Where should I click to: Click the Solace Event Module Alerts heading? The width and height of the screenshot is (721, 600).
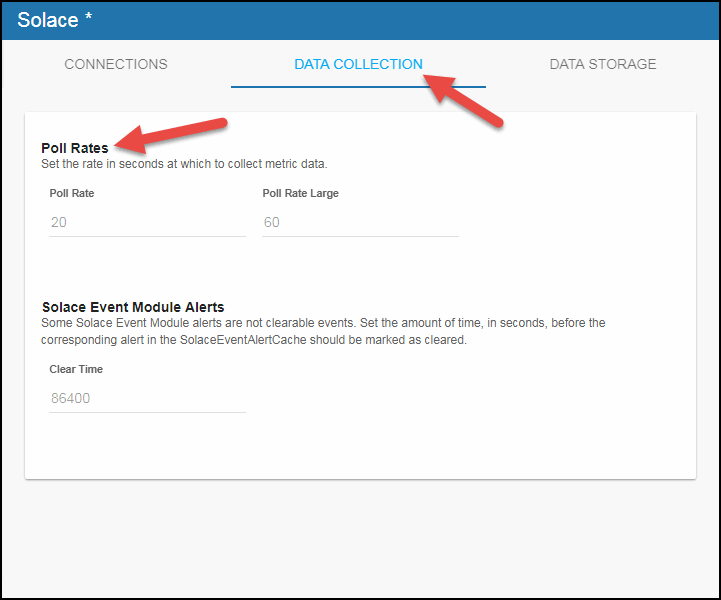coord(133,307)
